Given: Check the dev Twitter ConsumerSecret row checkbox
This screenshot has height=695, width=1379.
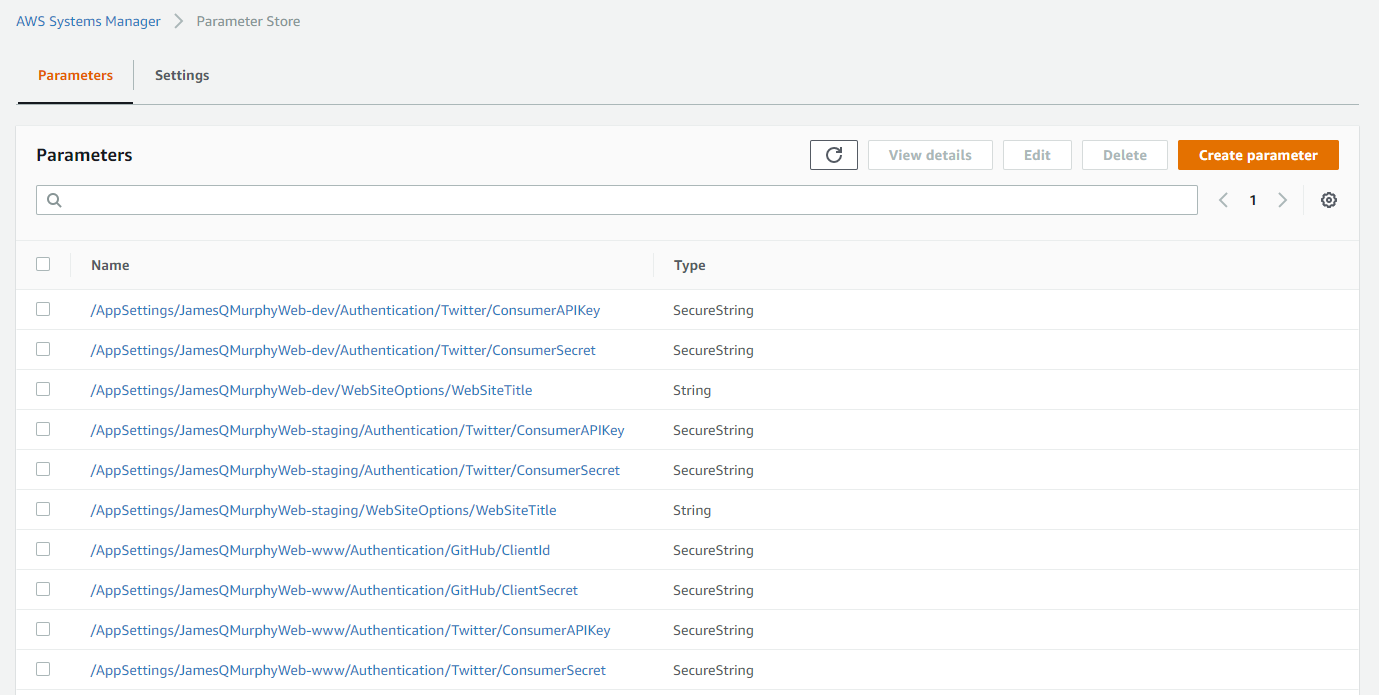Looking at the screenshot, I should (43, 349).
